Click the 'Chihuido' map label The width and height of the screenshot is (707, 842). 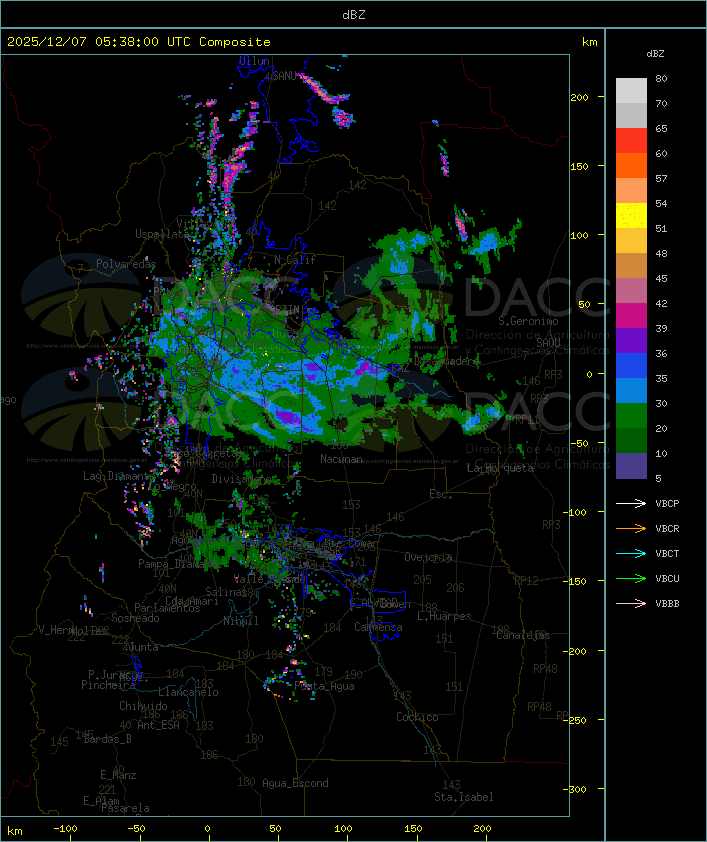143,706
